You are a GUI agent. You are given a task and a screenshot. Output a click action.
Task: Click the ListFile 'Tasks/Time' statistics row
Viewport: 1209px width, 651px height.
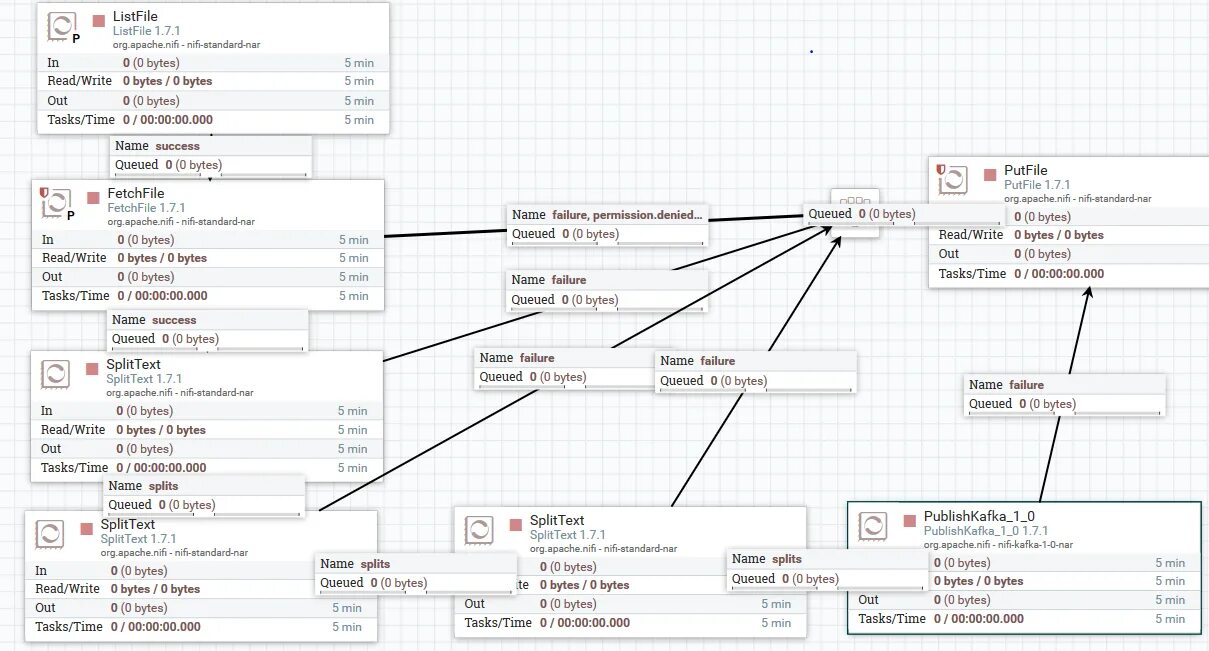tap(211, 120)
